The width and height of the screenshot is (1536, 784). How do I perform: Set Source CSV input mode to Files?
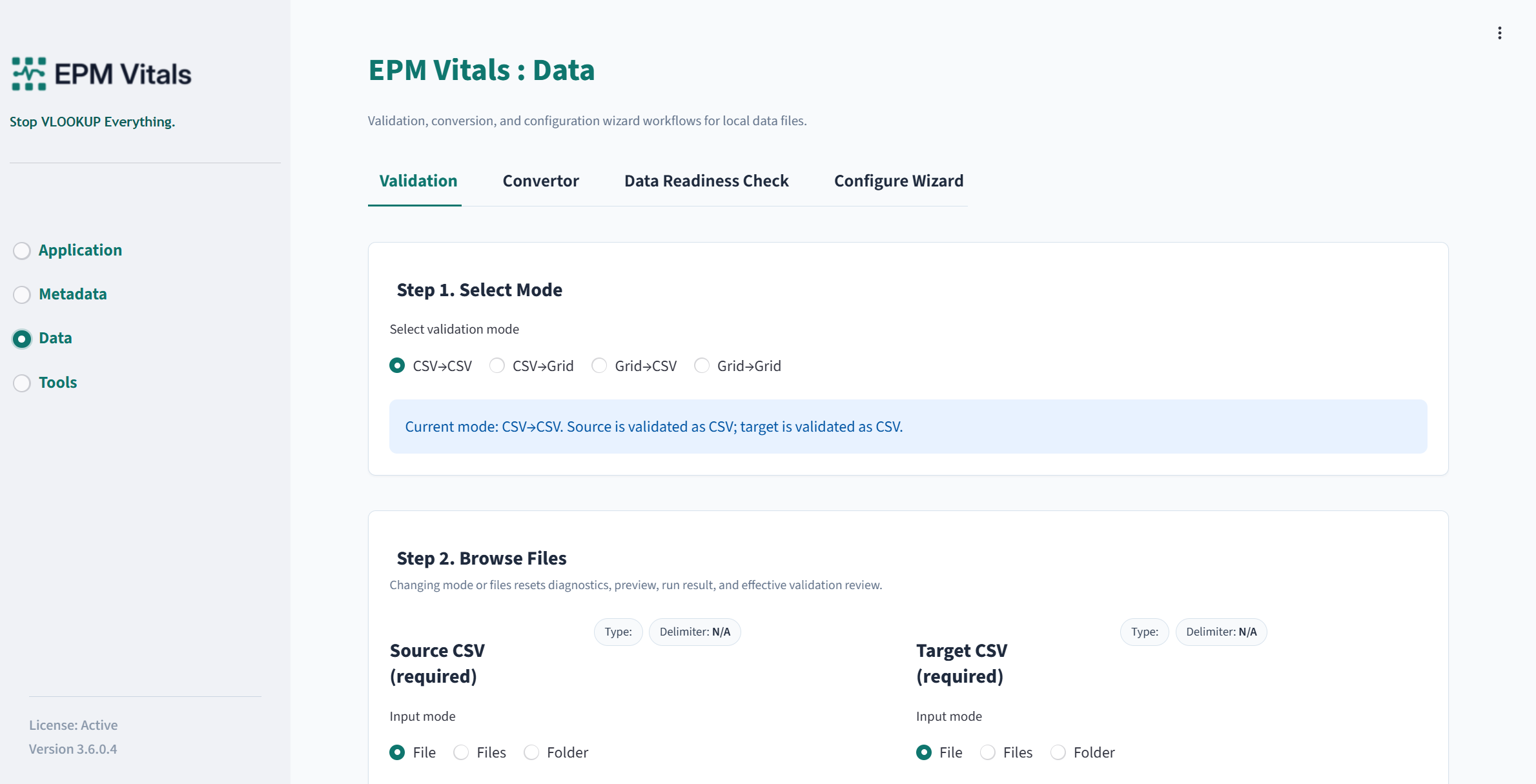pyautogui.click(x=480, y=752)
